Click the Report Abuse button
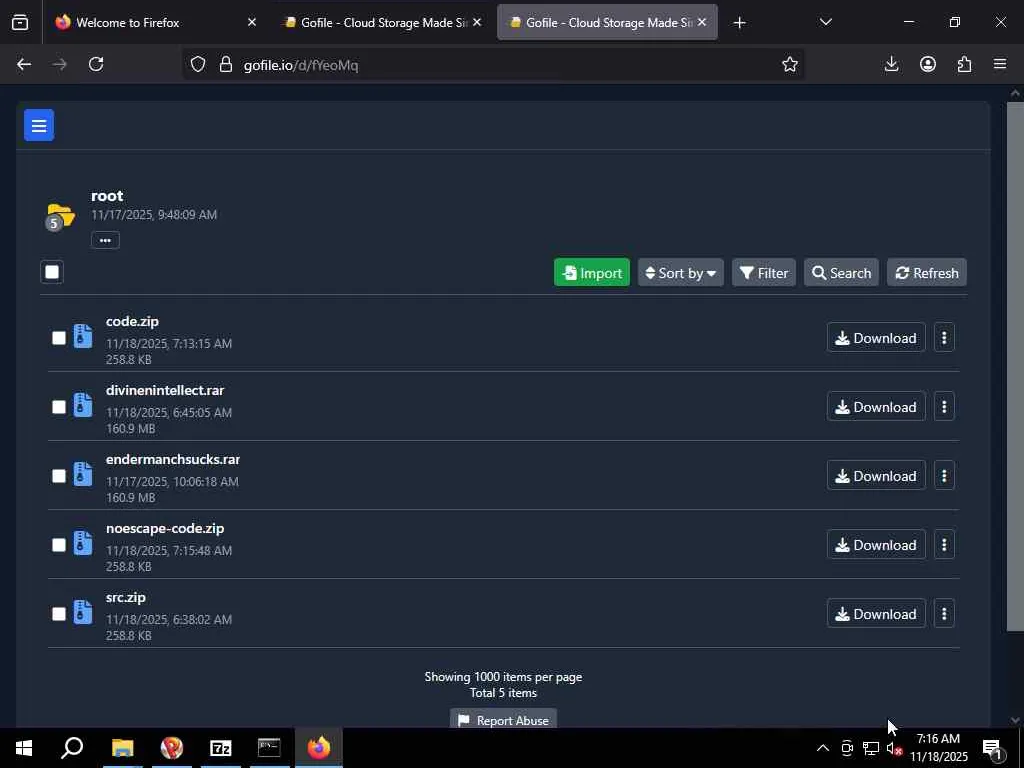Image resolution: width=1024 pixels, height=768 pixels. pos(504,720)
